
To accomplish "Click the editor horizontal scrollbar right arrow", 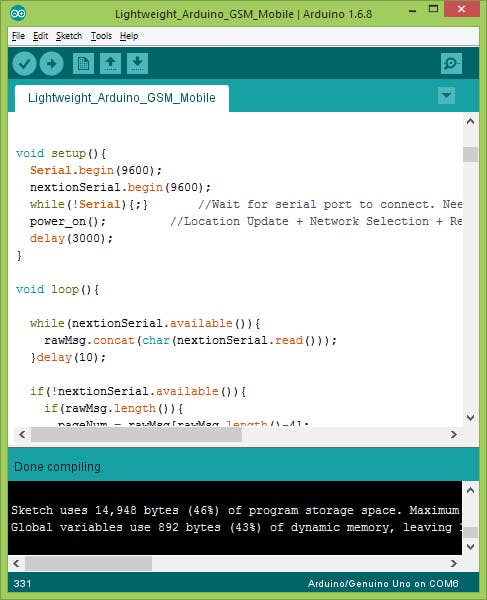I will 454,434.
